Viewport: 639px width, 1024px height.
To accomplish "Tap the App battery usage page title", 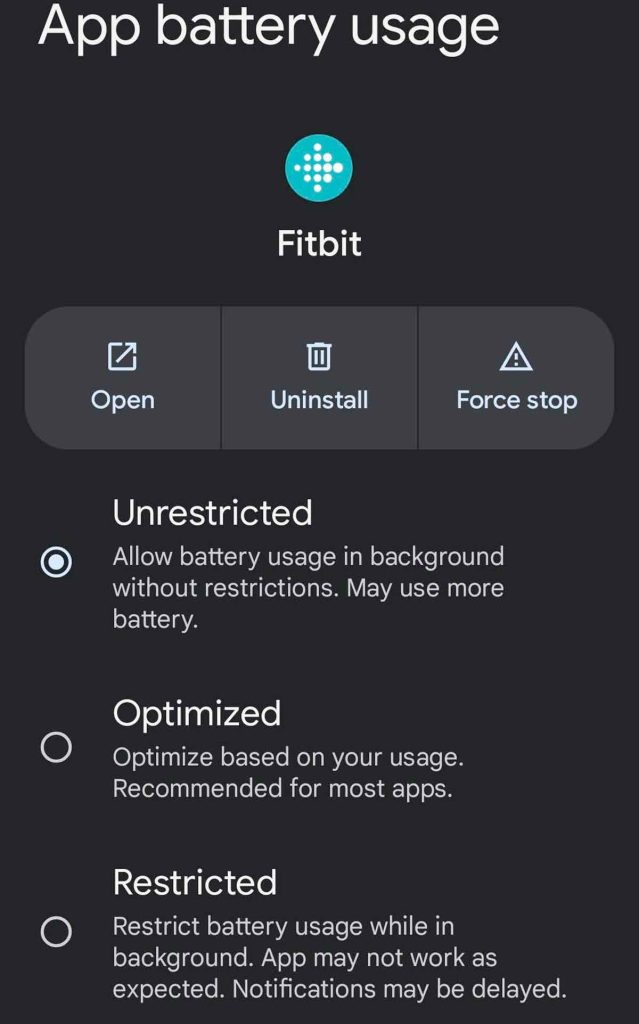I will coord(268,27).
